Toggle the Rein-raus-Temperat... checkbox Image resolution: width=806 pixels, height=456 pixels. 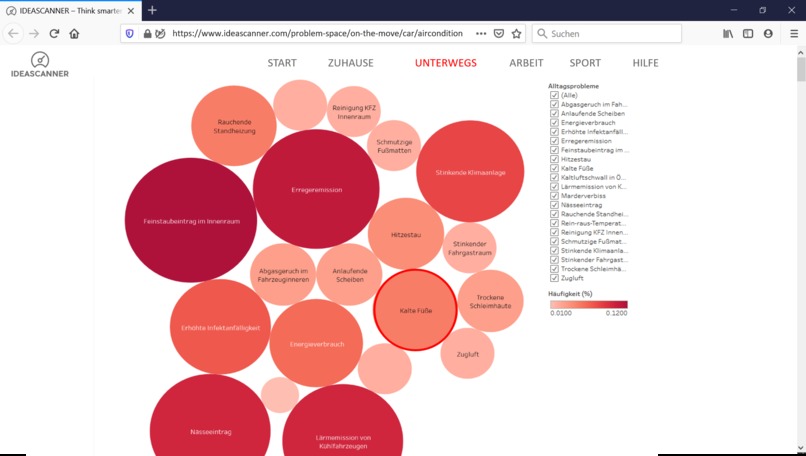554,223
